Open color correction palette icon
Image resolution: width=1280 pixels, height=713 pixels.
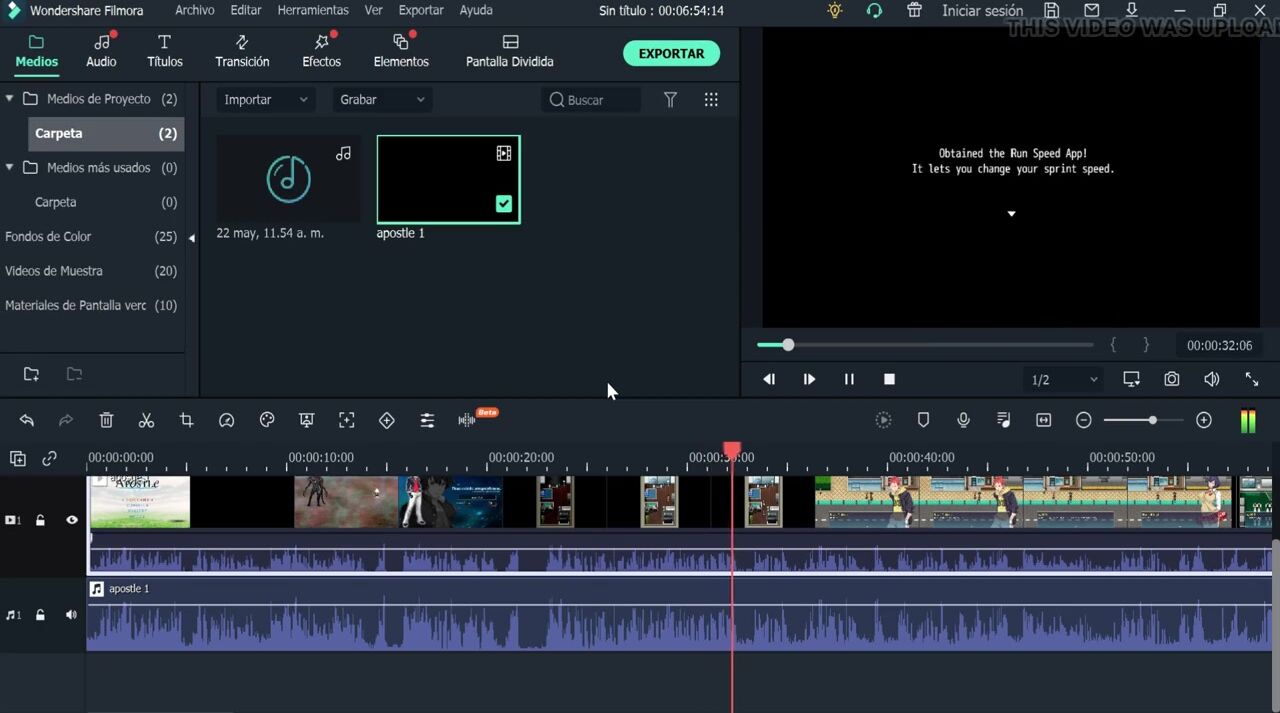click(267, 420)
